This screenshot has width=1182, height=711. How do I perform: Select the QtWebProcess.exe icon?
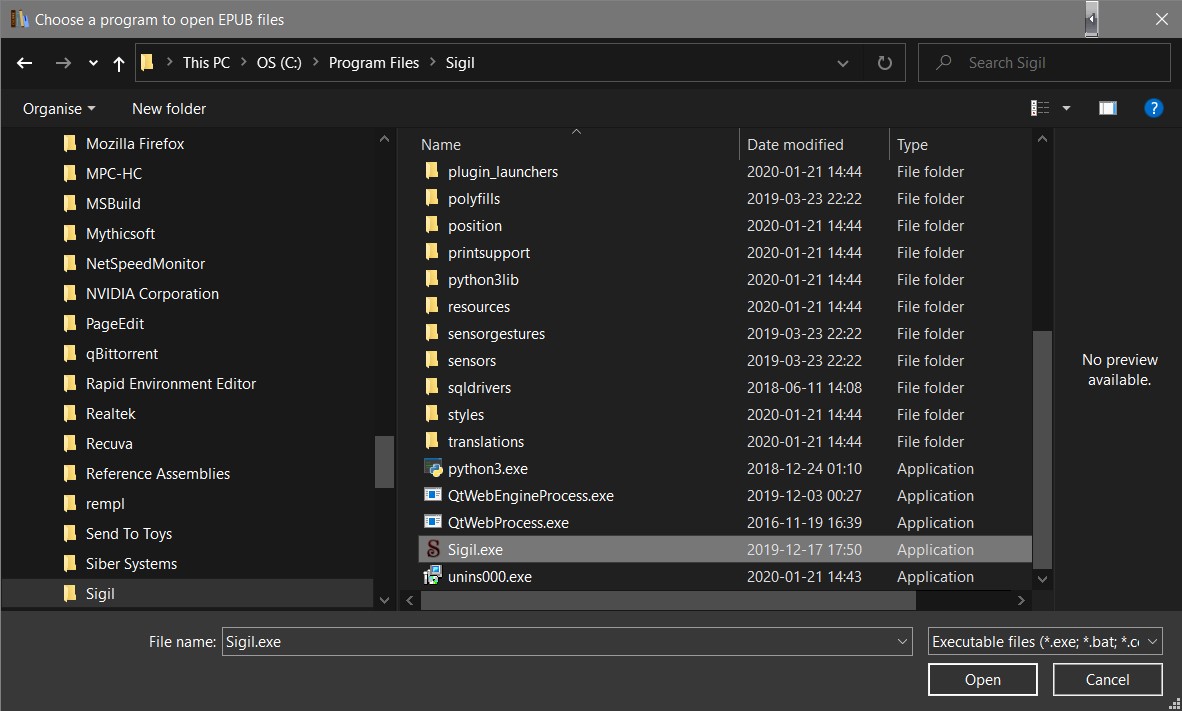coord(433,523)
